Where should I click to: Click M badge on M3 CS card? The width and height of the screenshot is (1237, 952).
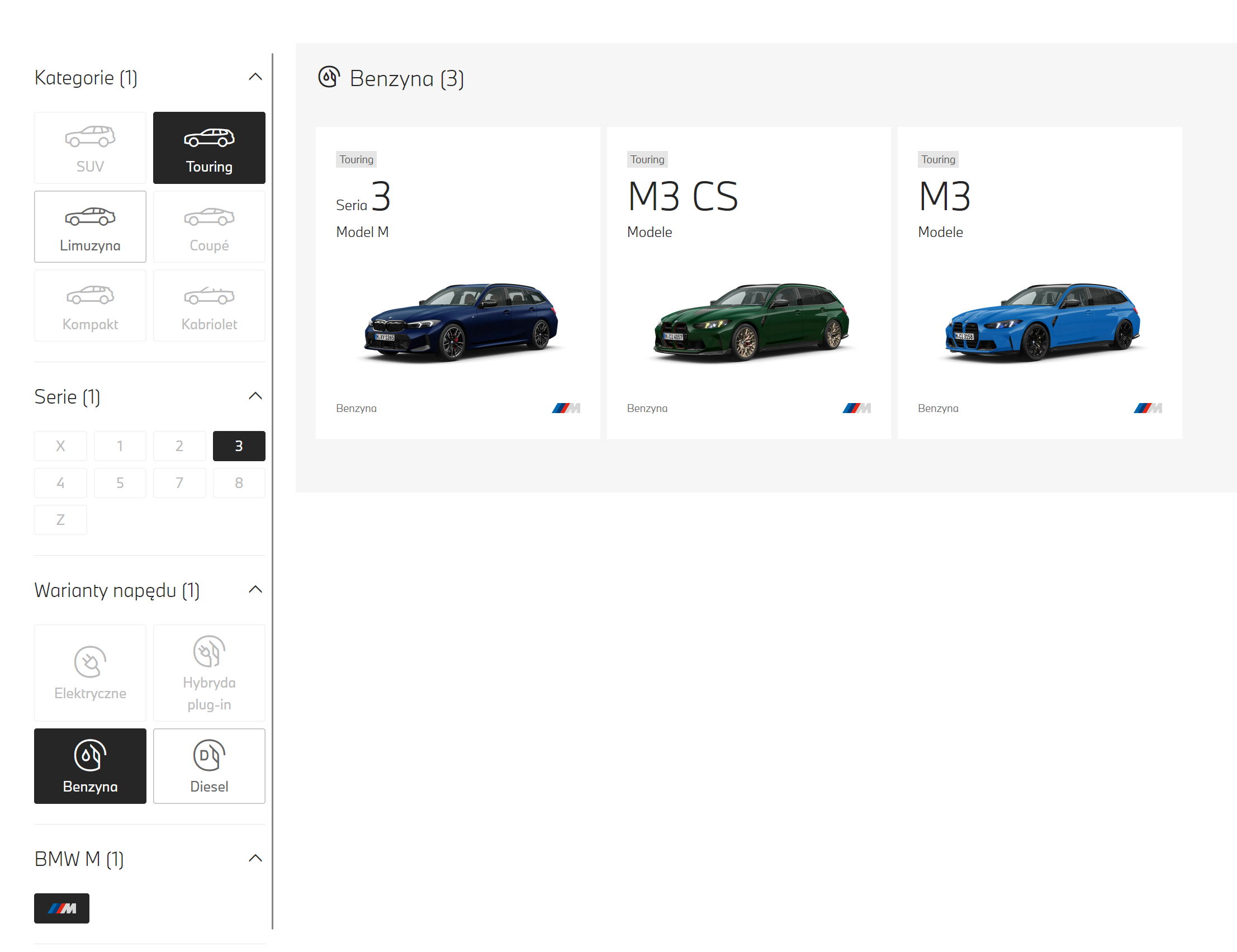[x=856, y=408]
